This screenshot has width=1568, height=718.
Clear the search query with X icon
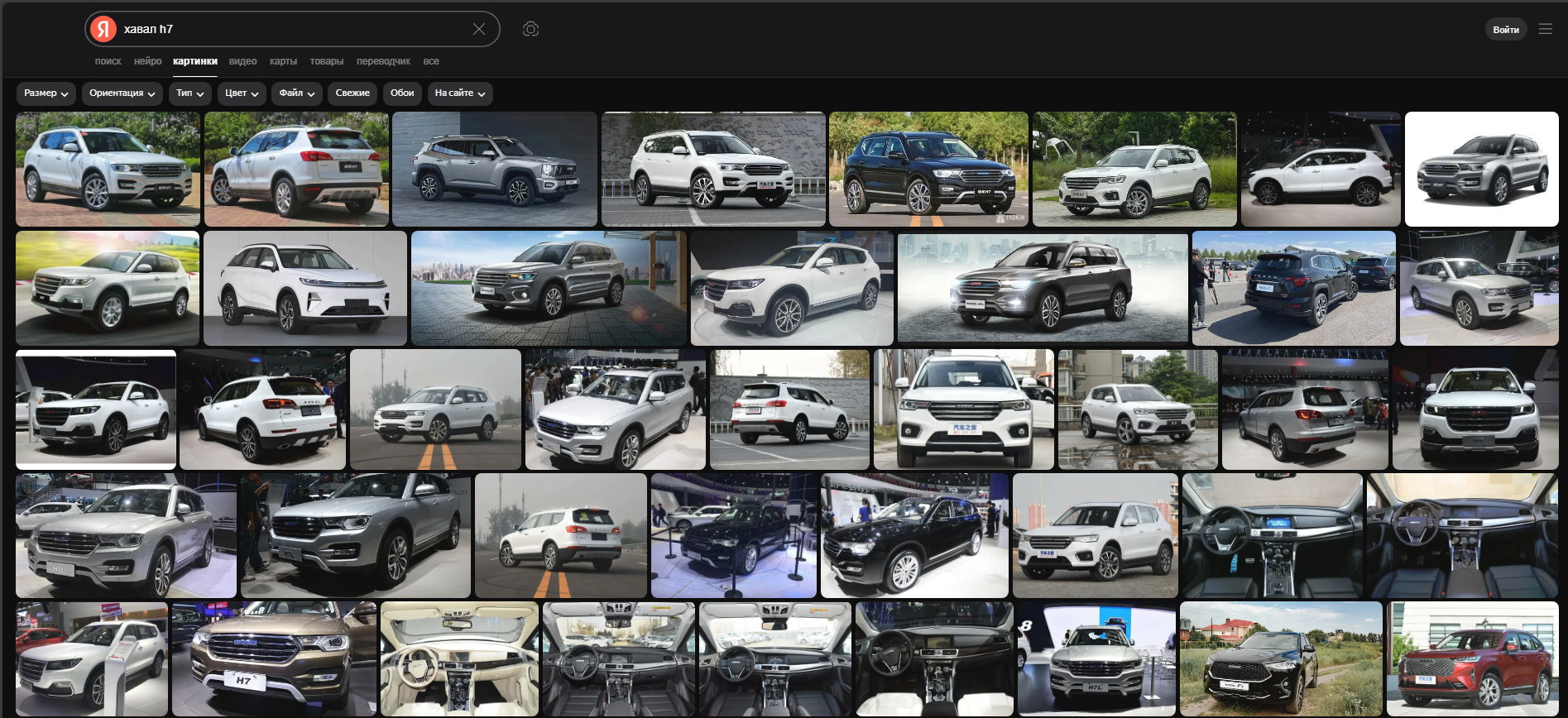479,29
